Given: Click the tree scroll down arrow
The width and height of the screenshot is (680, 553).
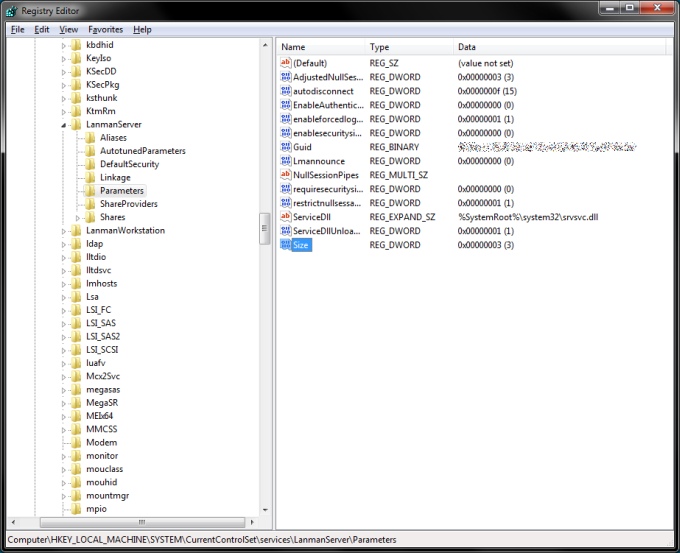Looking at the screenshot, I should click(x=265, y=510).
